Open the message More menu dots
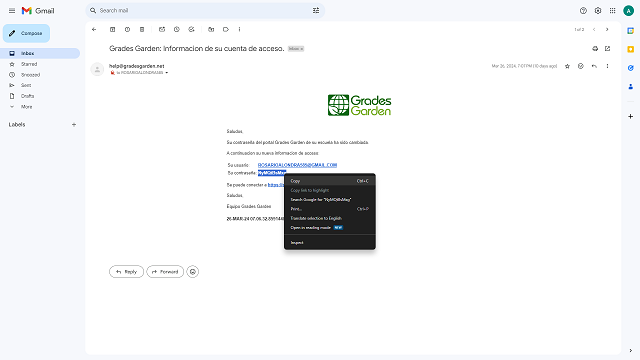 (607, 66)
